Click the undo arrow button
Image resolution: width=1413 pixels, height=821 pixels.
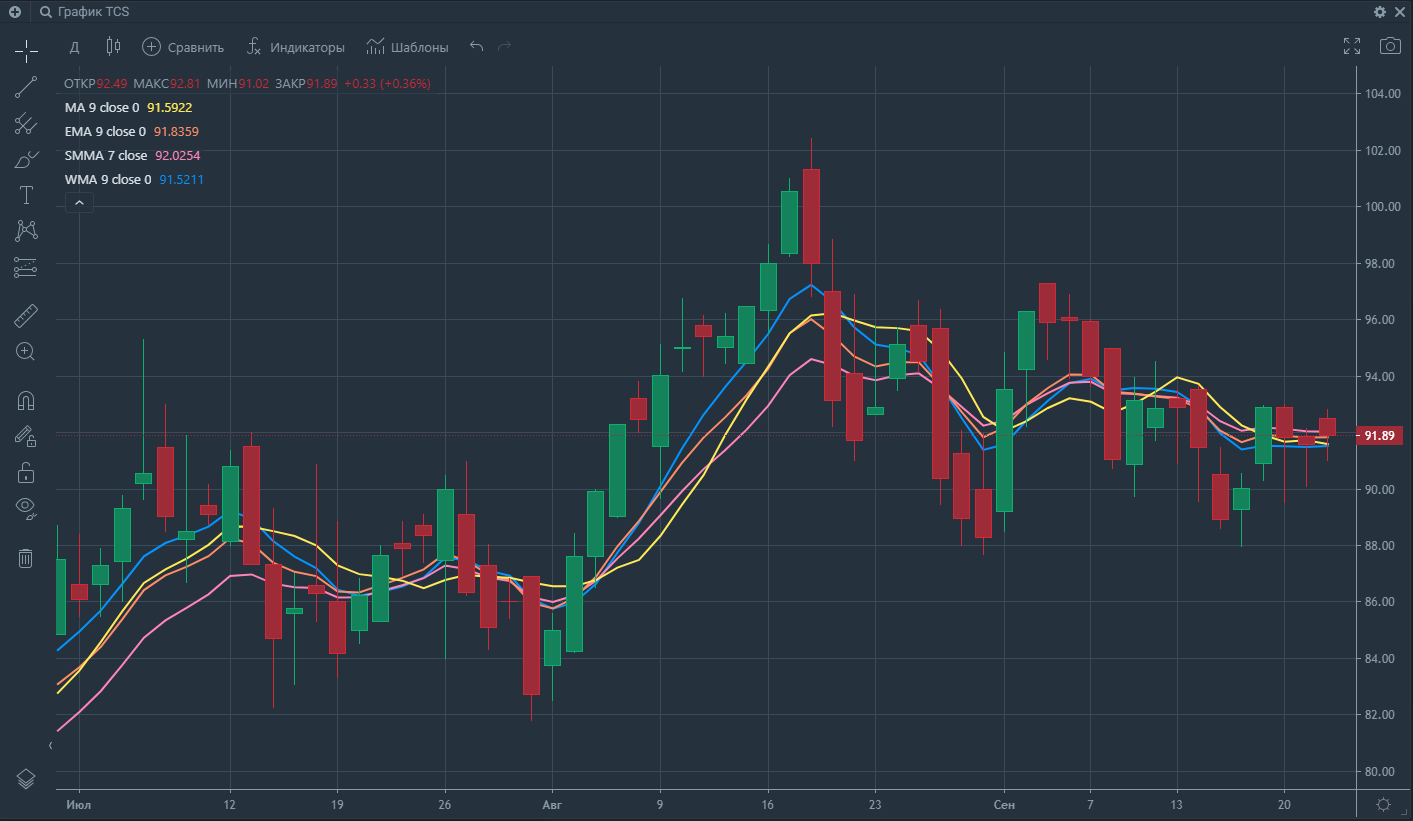[x=476, y=47]
